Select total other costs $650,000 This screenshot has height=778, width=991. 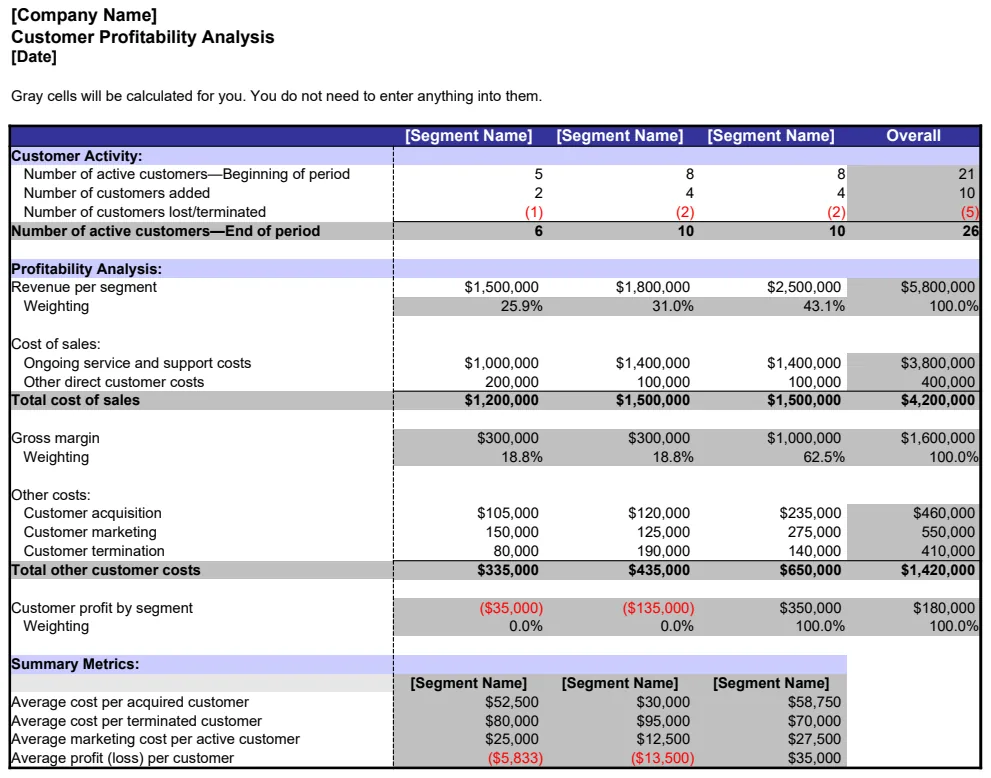click(810, 571)
